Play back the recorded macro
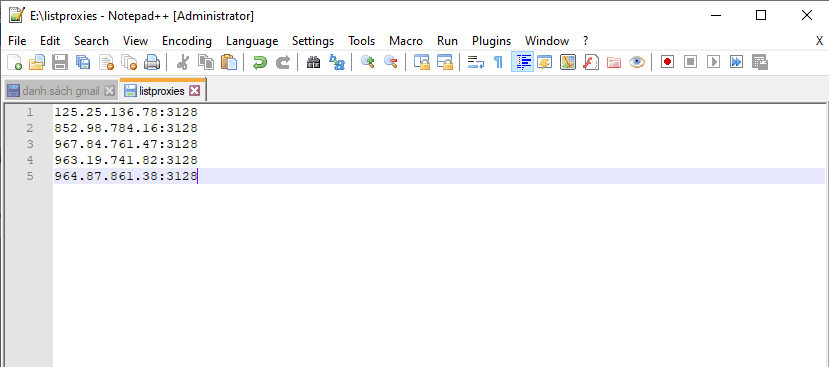The image size is (829, 367). tap(713, 62)
